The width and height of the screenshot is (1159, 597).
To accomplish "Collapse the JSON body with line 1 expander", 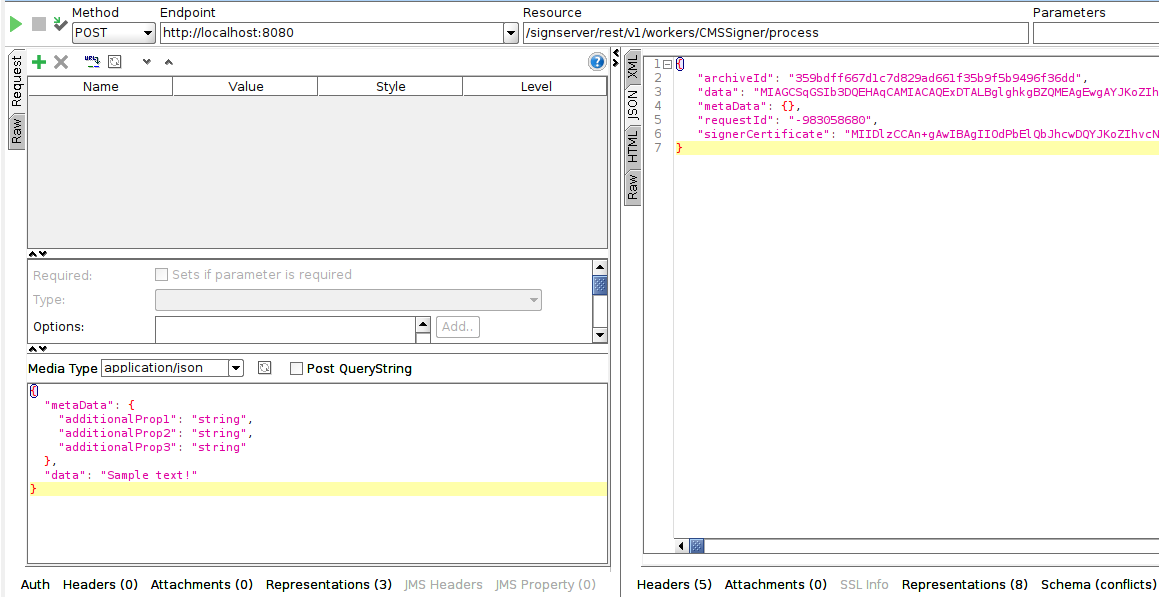I will (x=666, y=63).
